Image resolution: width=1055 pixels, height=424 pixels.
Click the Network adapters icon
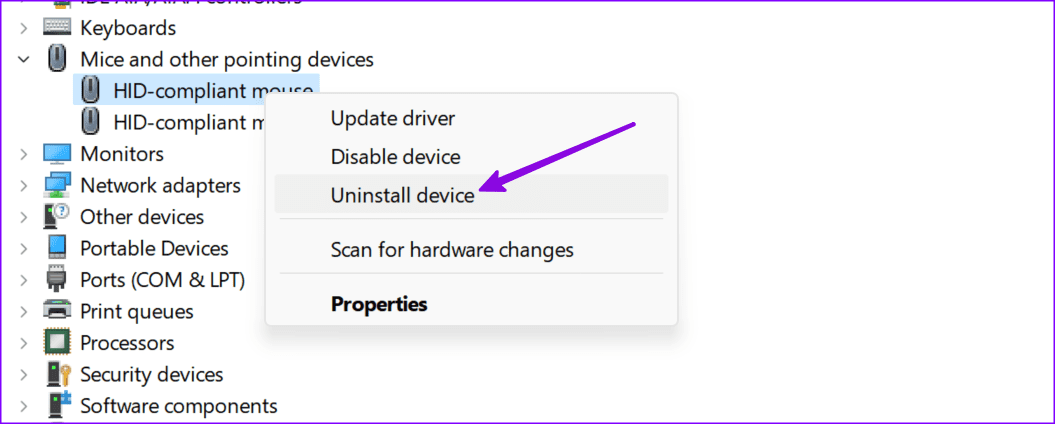tap(57, 185)
